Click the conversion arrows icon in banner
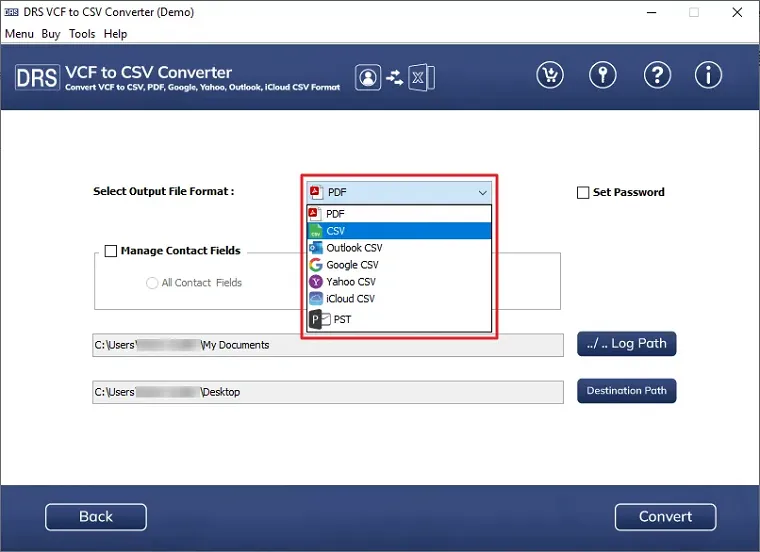Viewport: 760px width, 552px height. pyautogui.click(x=395, y=78)
